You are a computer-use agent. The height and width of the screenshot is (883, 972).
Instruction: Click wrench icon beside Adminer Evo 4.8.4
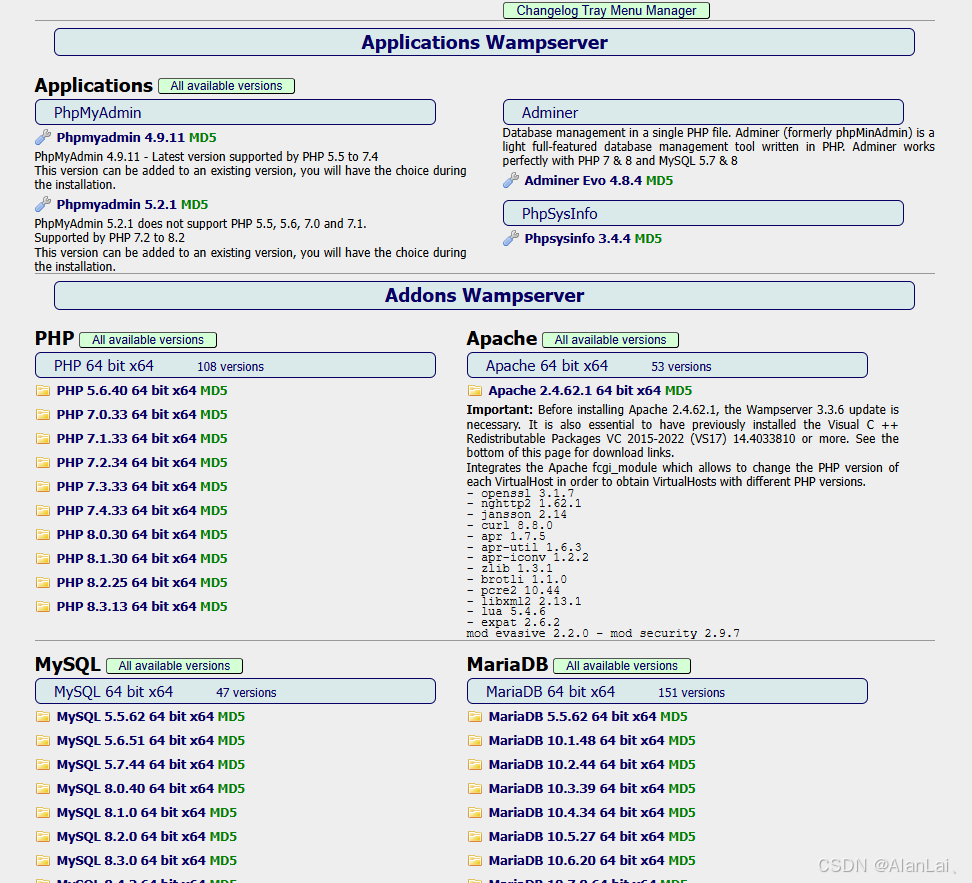coord(511,180)
